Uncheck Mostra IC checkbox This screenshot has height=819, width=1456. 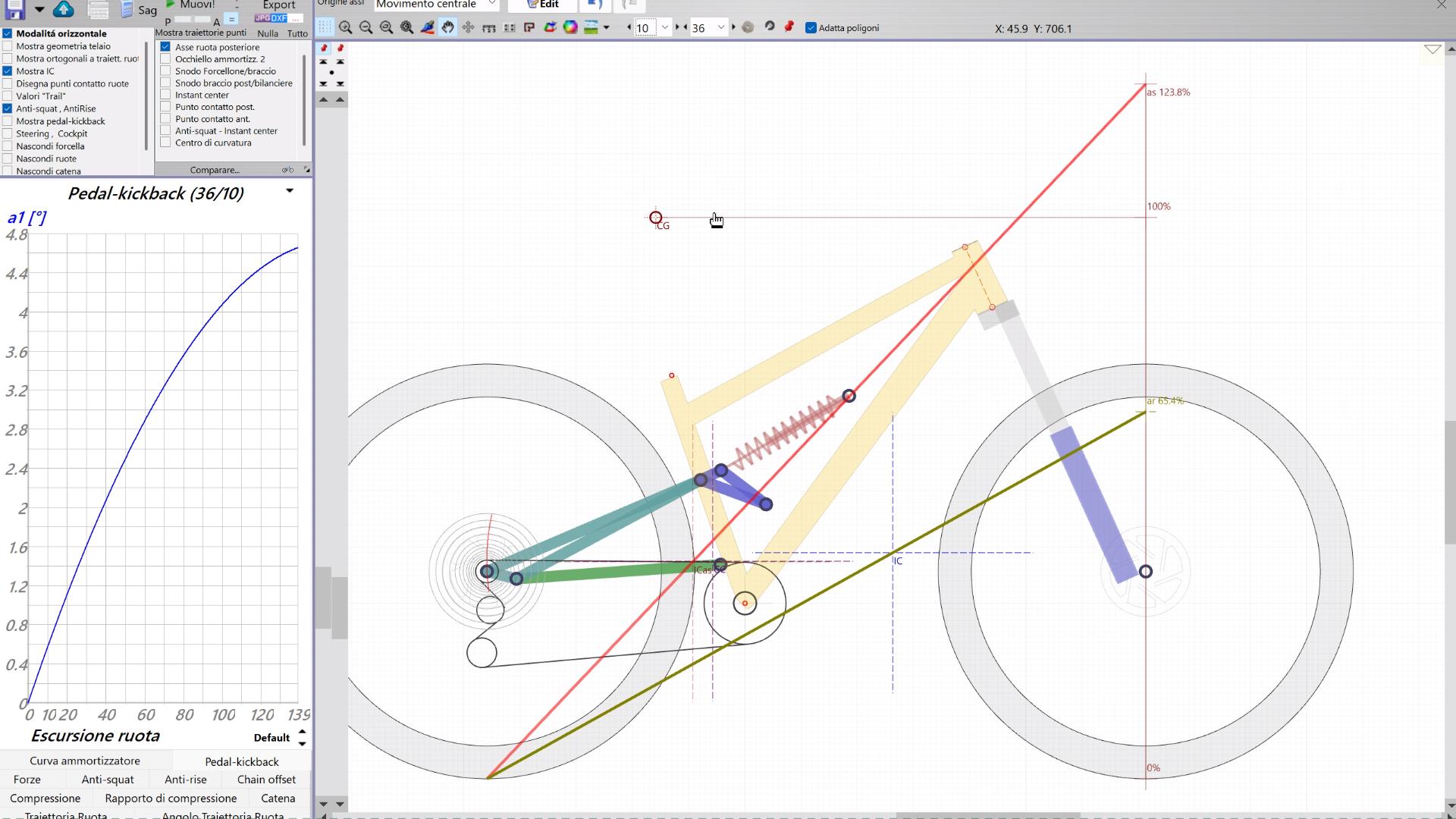(8, 71)
